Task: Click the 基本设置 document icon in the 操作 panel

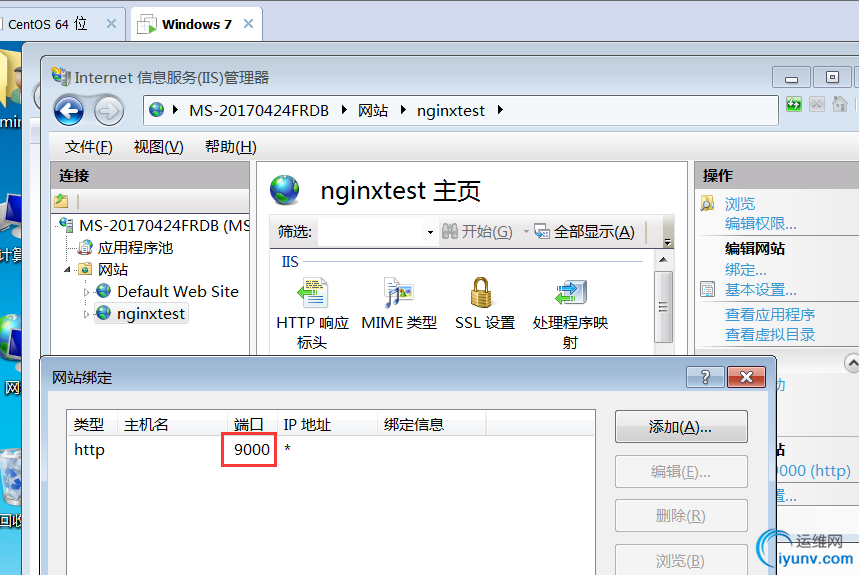Action: coord(707,289)
